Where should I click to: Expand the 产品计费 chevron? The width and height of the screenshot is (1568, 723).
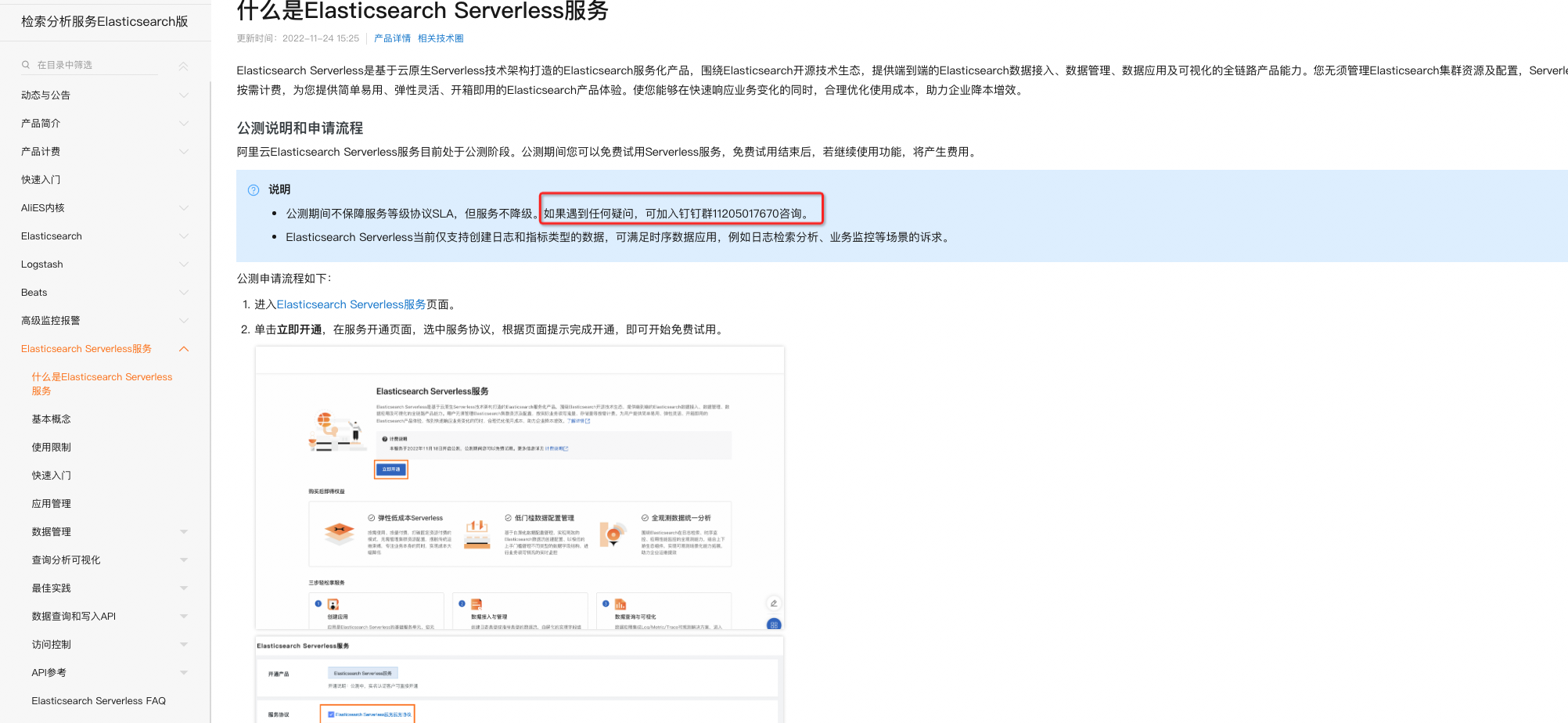[184, 152]
